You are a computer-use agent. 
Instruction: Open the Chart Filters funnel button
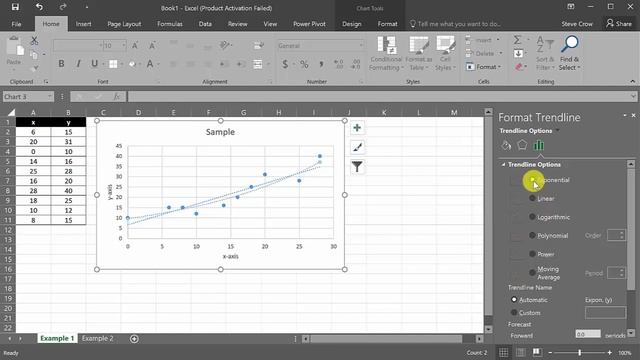click(x=357, y=167)
